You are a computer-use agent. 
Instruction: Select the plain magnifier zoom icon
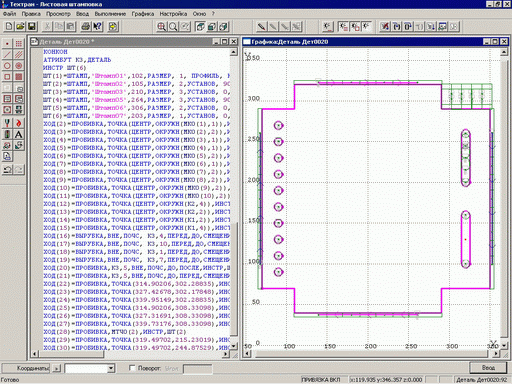(x=173, y=26)
